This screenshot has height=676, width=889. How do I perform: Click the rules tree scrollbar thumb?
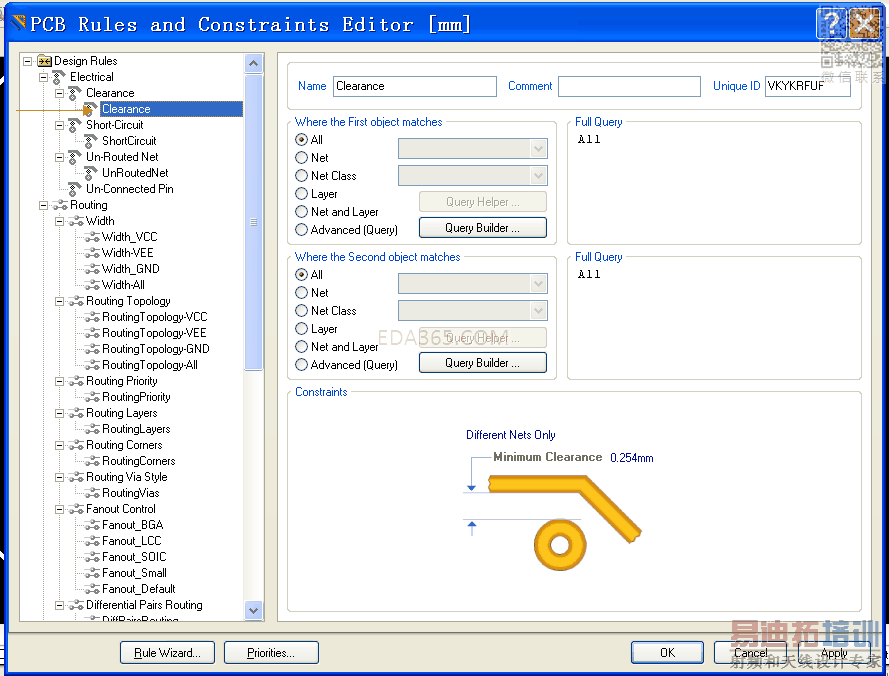(253, 222)
